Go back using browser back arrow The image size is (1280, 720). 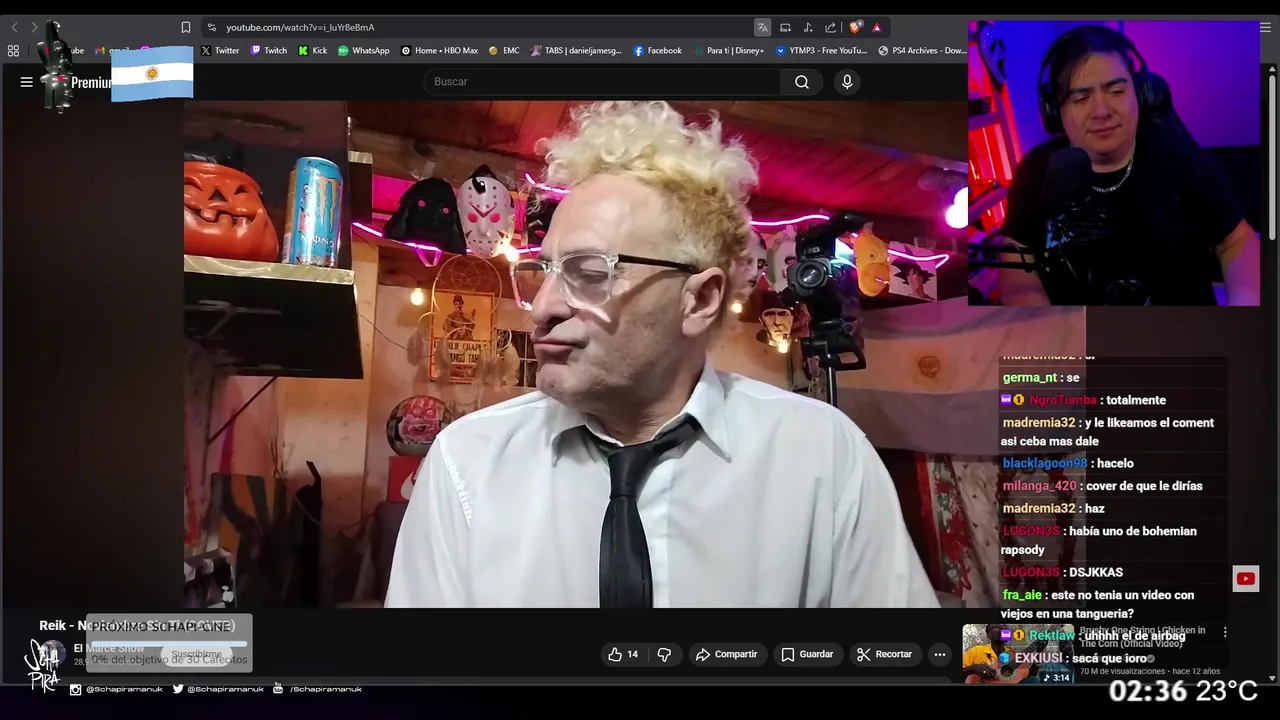tap(14, 27)
